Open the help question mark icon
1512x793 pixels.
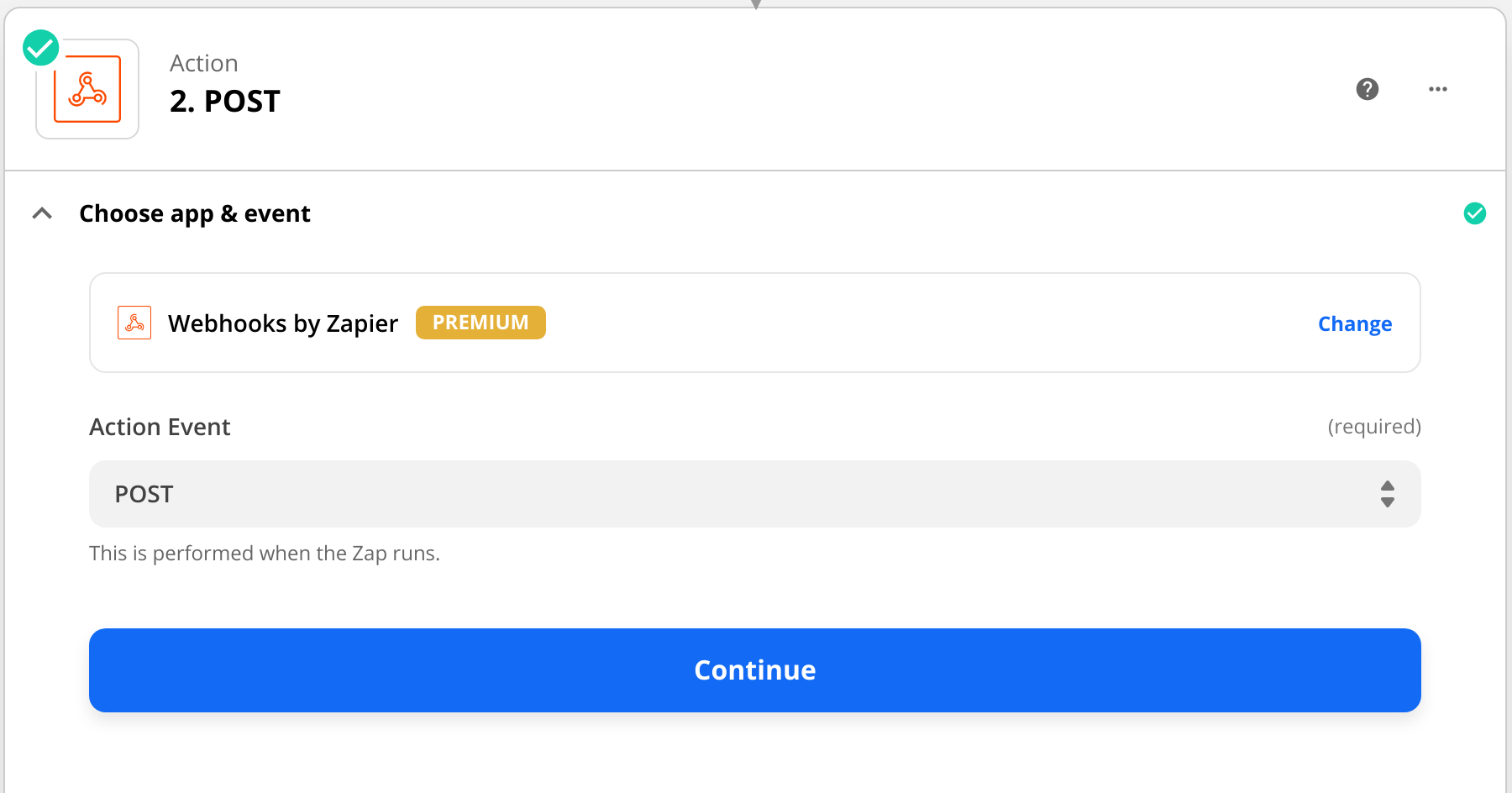pyautogui.click(x=1368, y=89)
